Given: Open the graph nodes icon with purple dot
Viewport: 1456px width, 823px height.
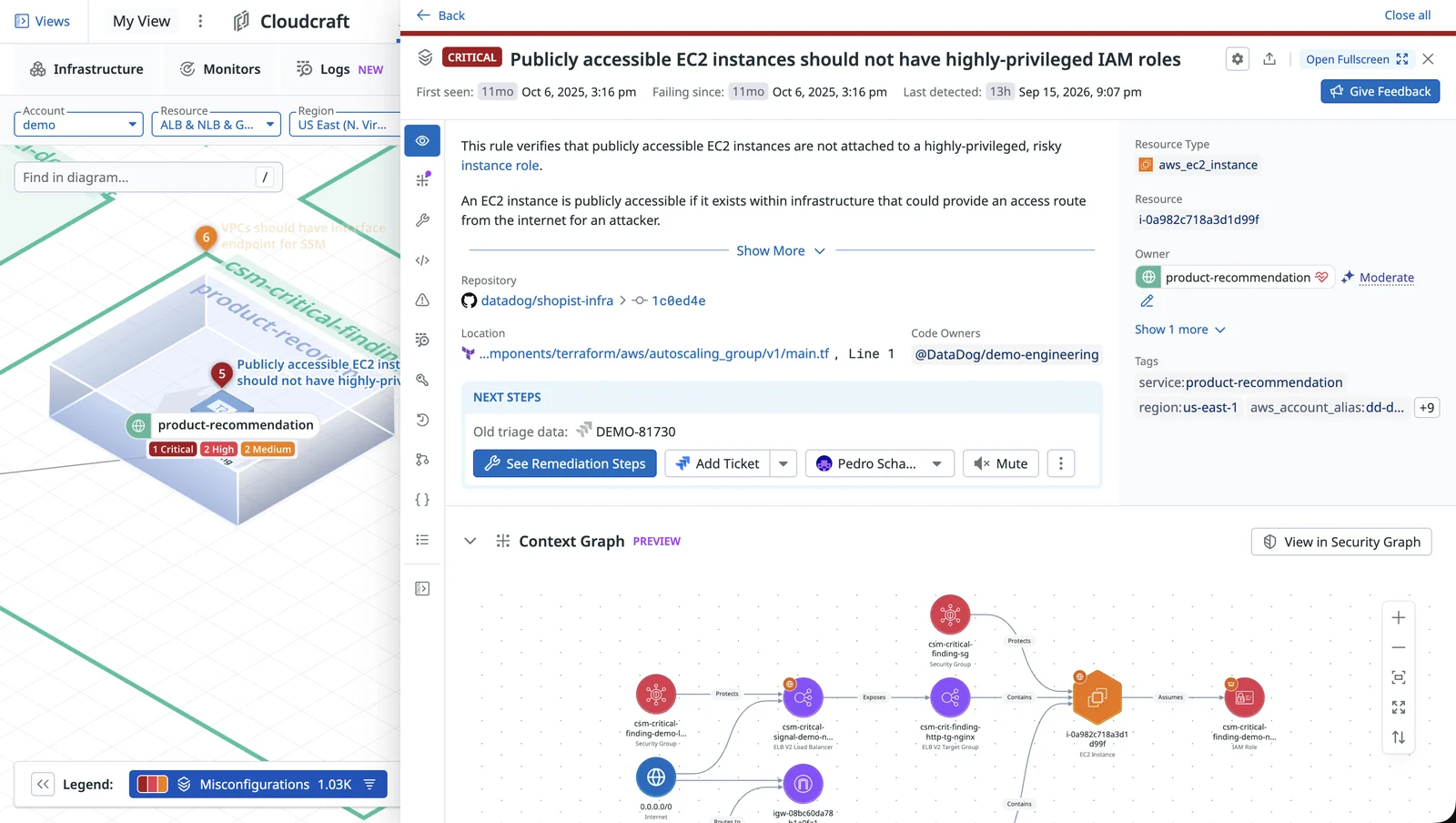Looking at the screenshot, I should pos(422,180).
